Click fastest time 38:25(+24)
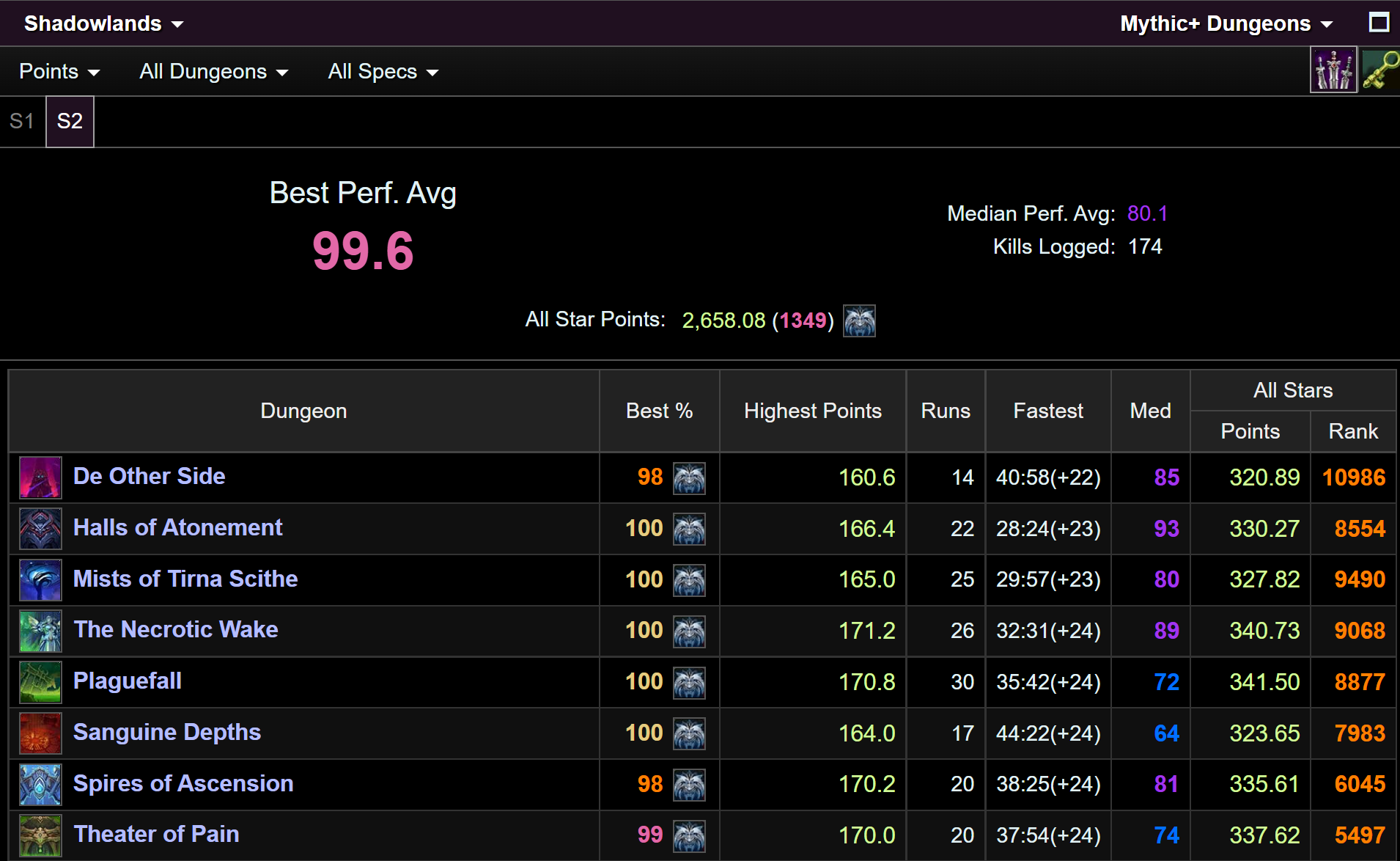 (1048, 784)
